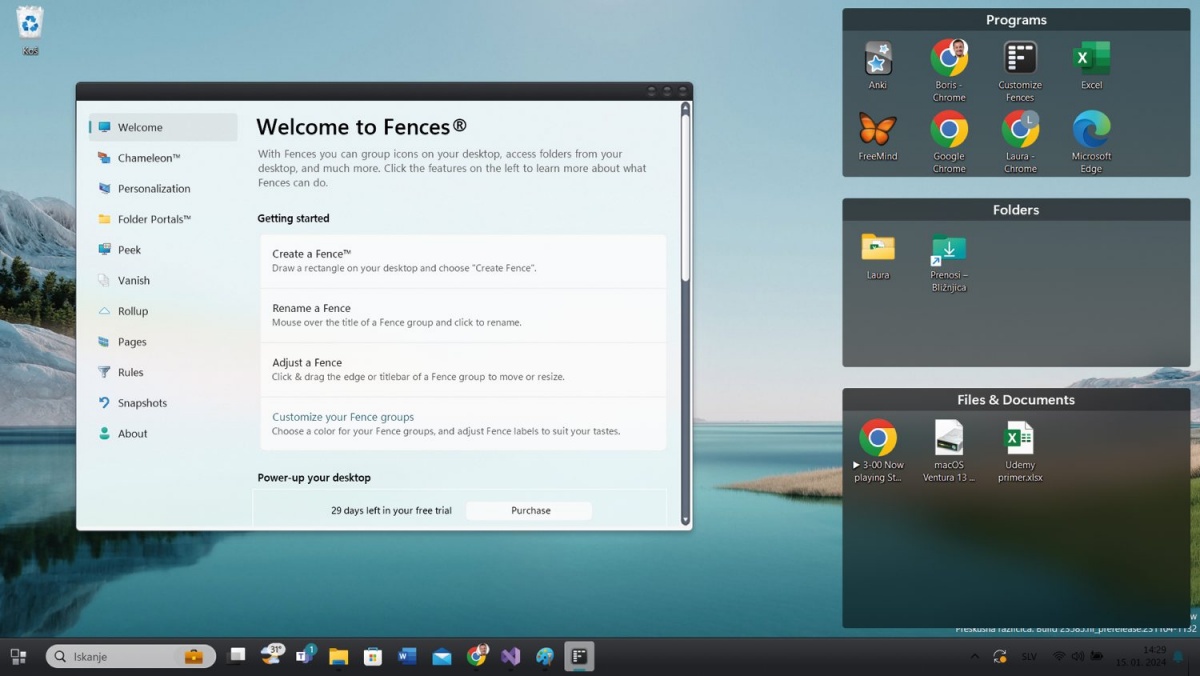Click the scrollbar thumb in Fences window
The width and height of the screenshot is (1200, 676).
(x=685, y=198)
